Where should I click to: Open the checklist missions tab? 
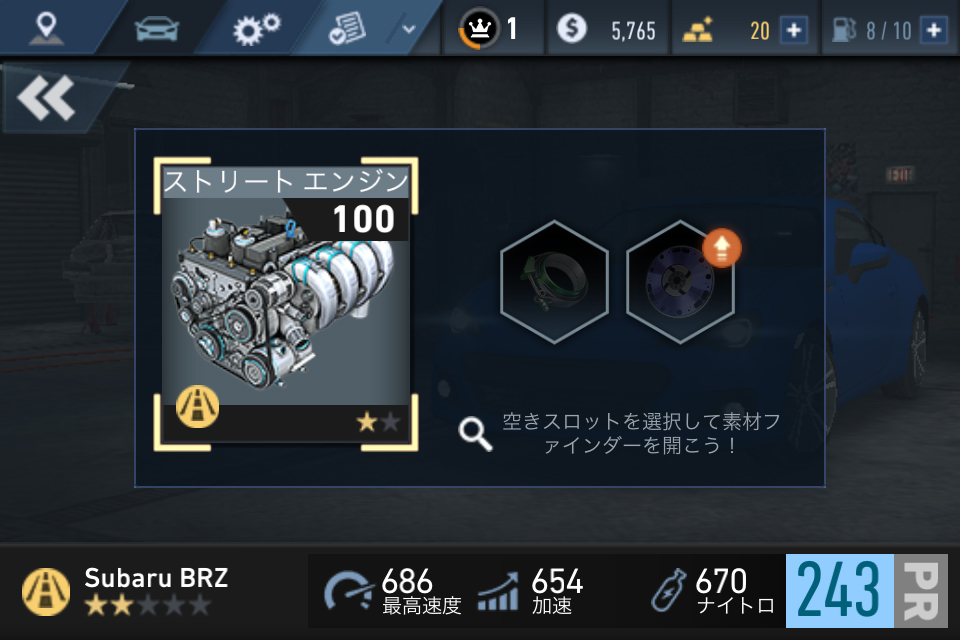[x=347, y=28]
